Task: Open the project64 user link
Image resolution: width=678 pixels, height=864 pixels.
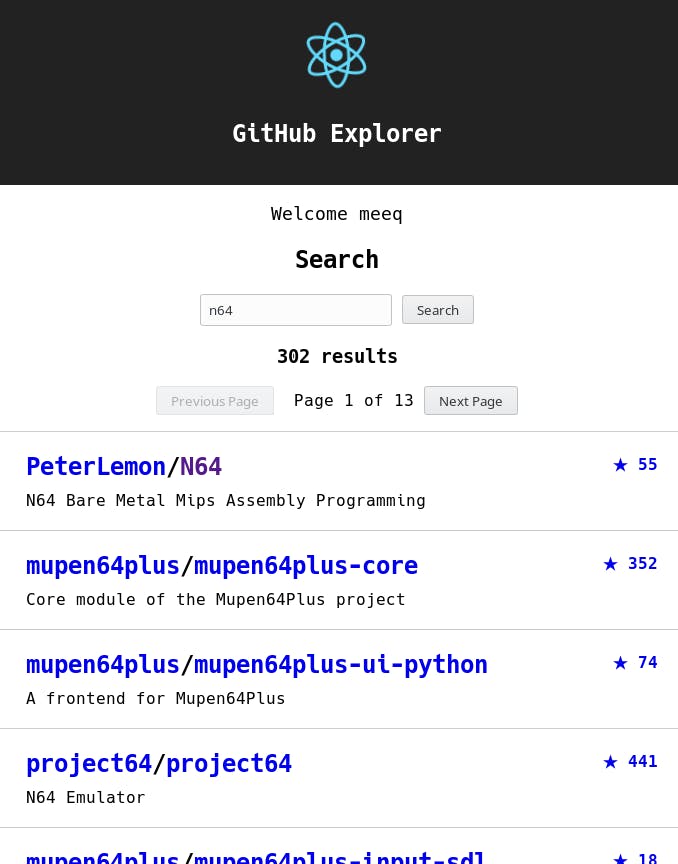Action: point(89,763)
